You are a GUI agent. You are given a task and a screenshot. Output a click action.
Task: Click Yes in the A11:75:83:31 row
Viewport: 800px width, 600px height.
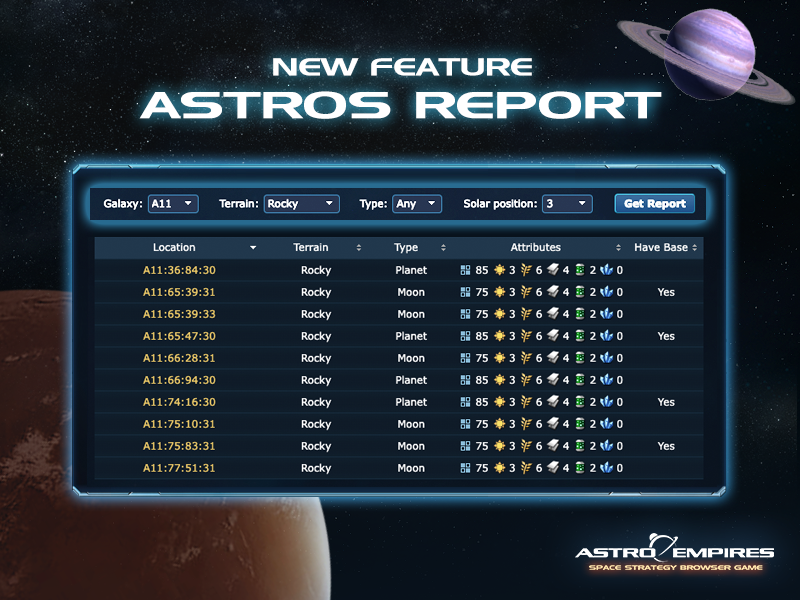click(666, 445)
